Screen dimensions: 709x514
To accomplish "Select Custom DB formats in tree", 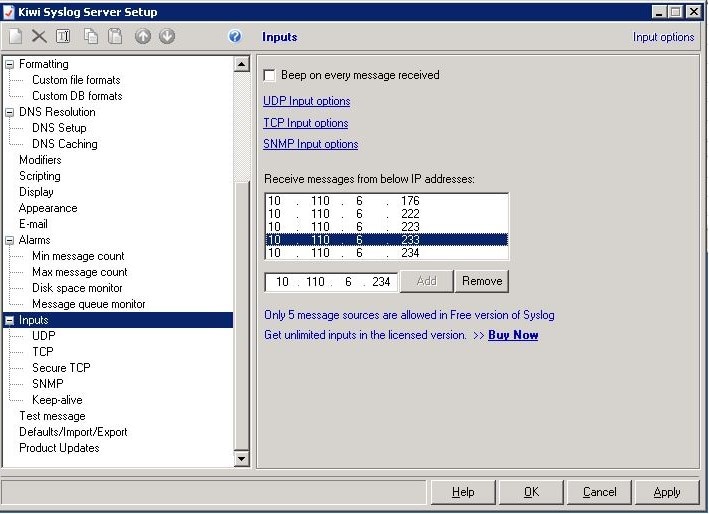I will pos(77,96).
